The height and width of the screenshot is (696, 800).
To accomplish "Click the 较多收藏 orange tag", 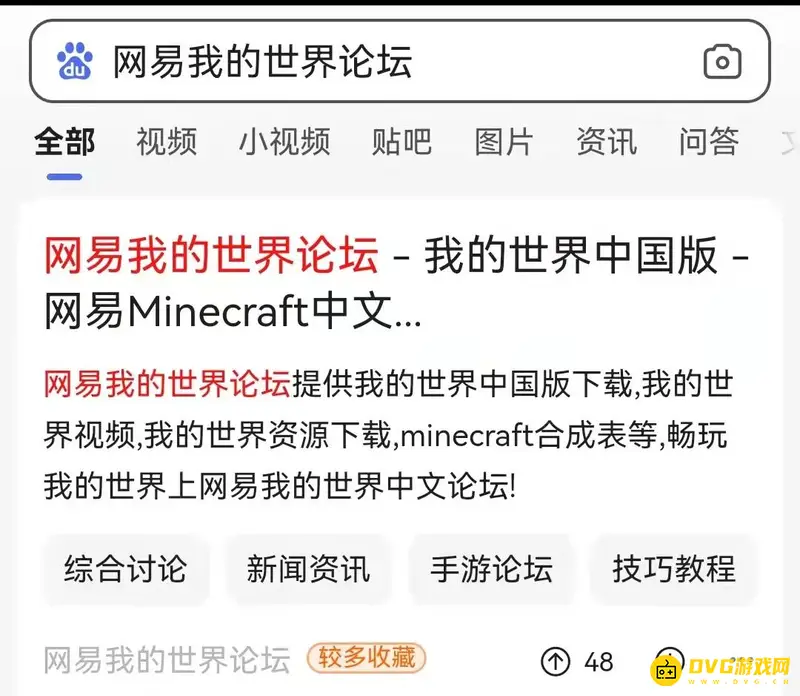I will click(366, 658).
